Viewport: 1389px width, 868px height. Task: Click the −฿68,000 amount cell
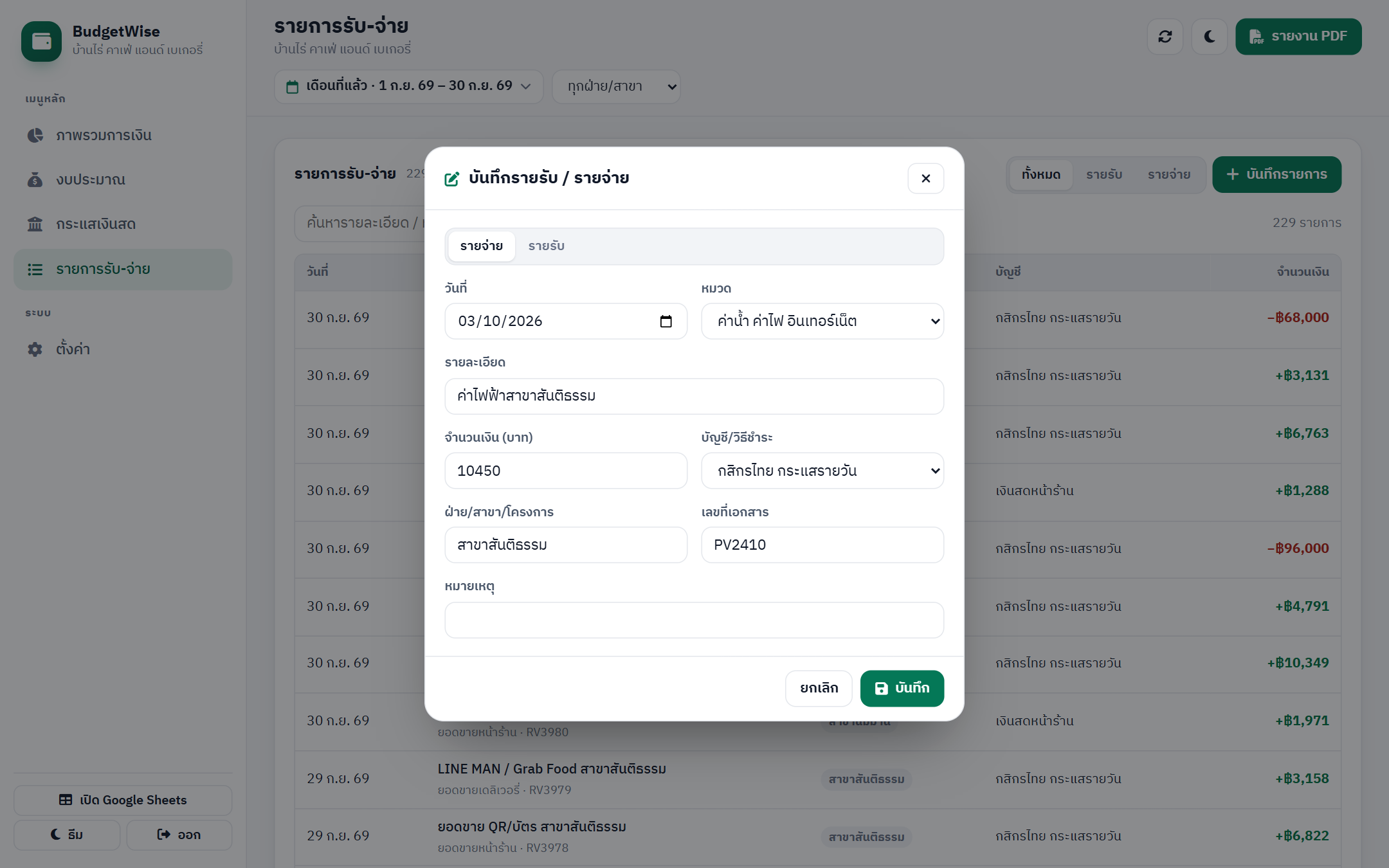[1298, 318]
